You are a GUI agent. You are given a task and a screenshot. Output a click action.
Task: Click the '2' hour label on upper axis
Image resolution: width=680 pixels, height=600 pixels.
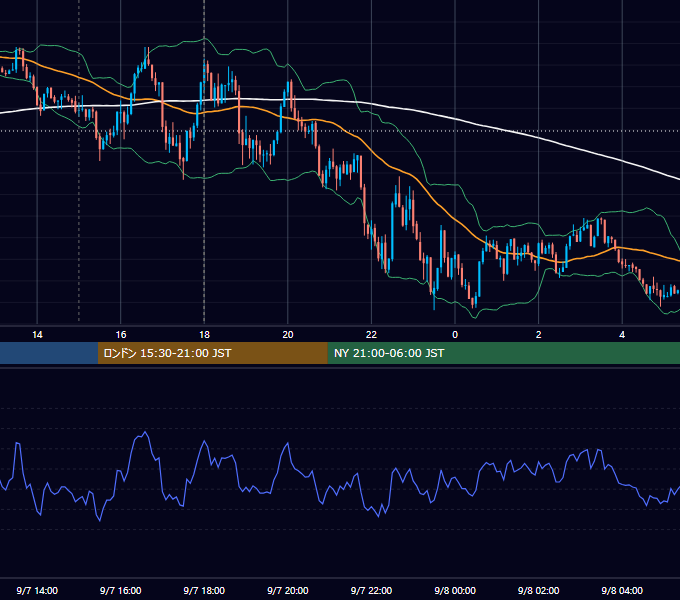coord(539,335)
